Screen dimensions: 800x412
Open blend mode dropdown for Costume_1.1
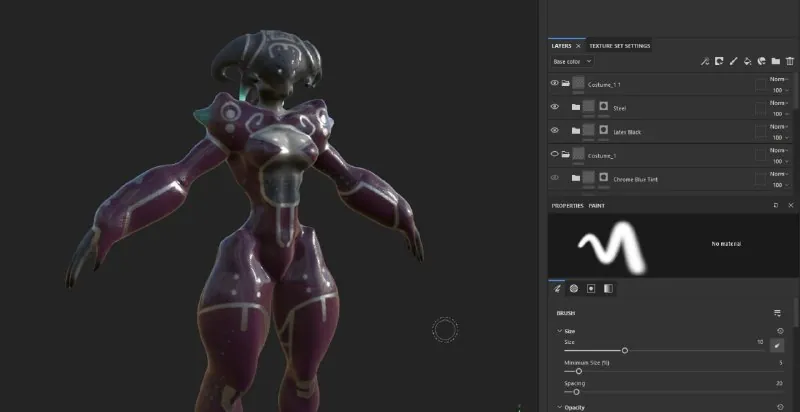pos(779,80)
